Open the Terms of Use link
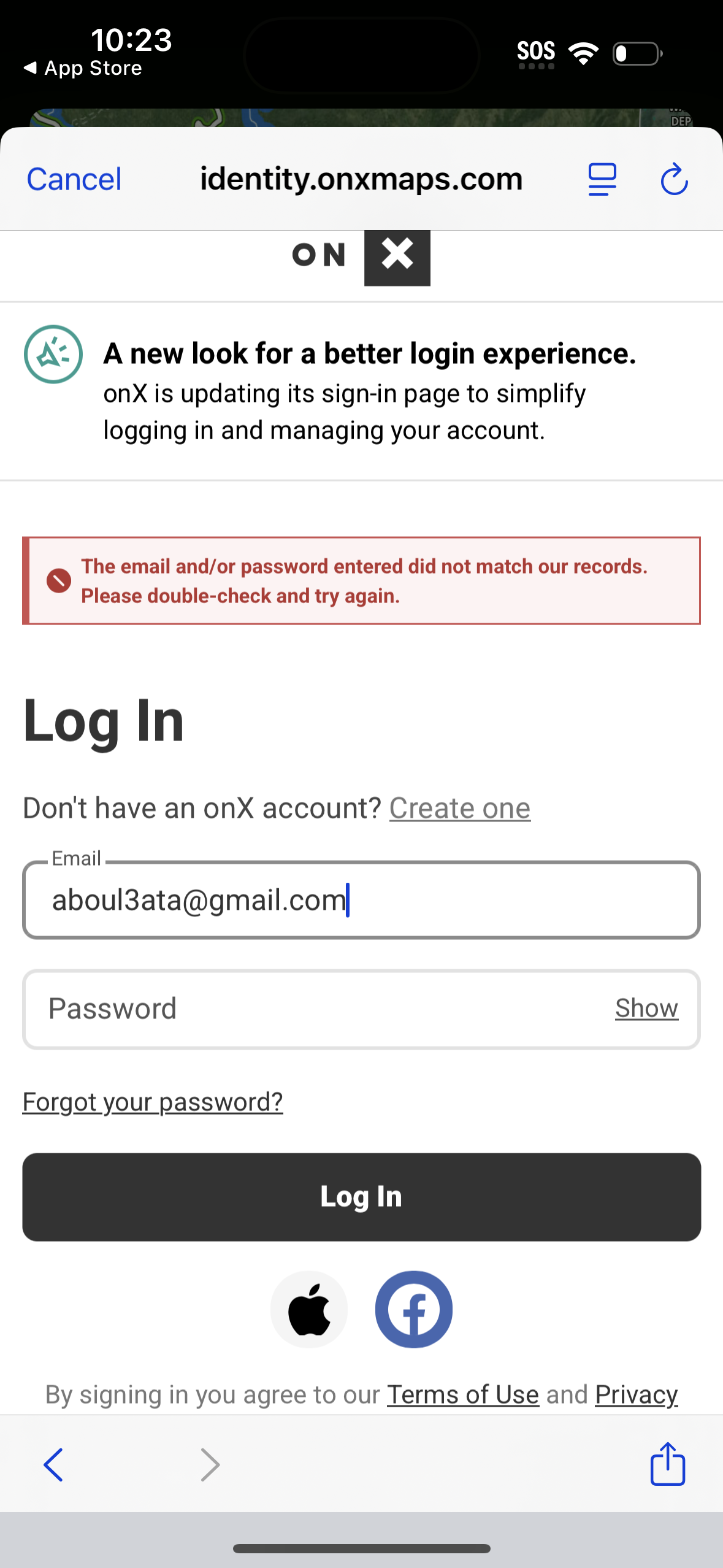 (463, 1395)
